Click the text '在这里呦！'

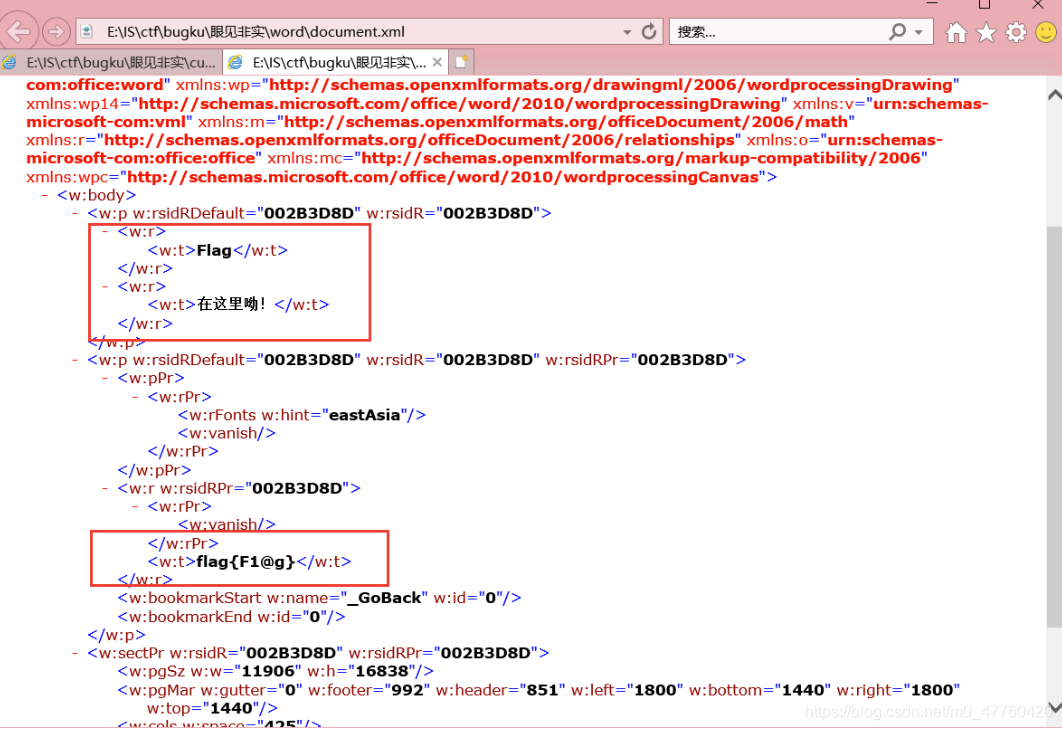coord(232,304)
